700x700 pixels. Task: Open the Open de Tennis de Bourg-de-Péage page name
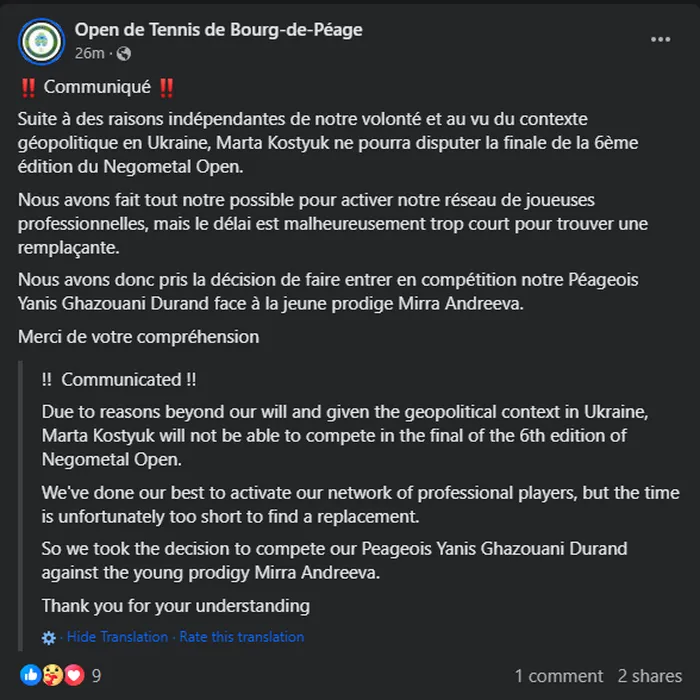218,30
